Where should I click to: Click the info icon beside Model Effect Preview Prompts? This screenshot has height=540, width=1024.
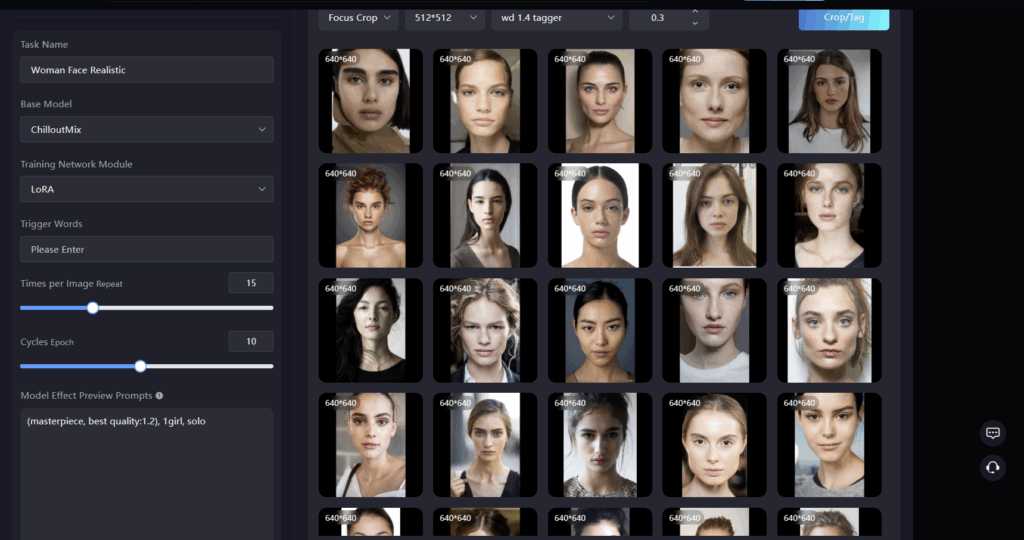[x=160, y=396]
